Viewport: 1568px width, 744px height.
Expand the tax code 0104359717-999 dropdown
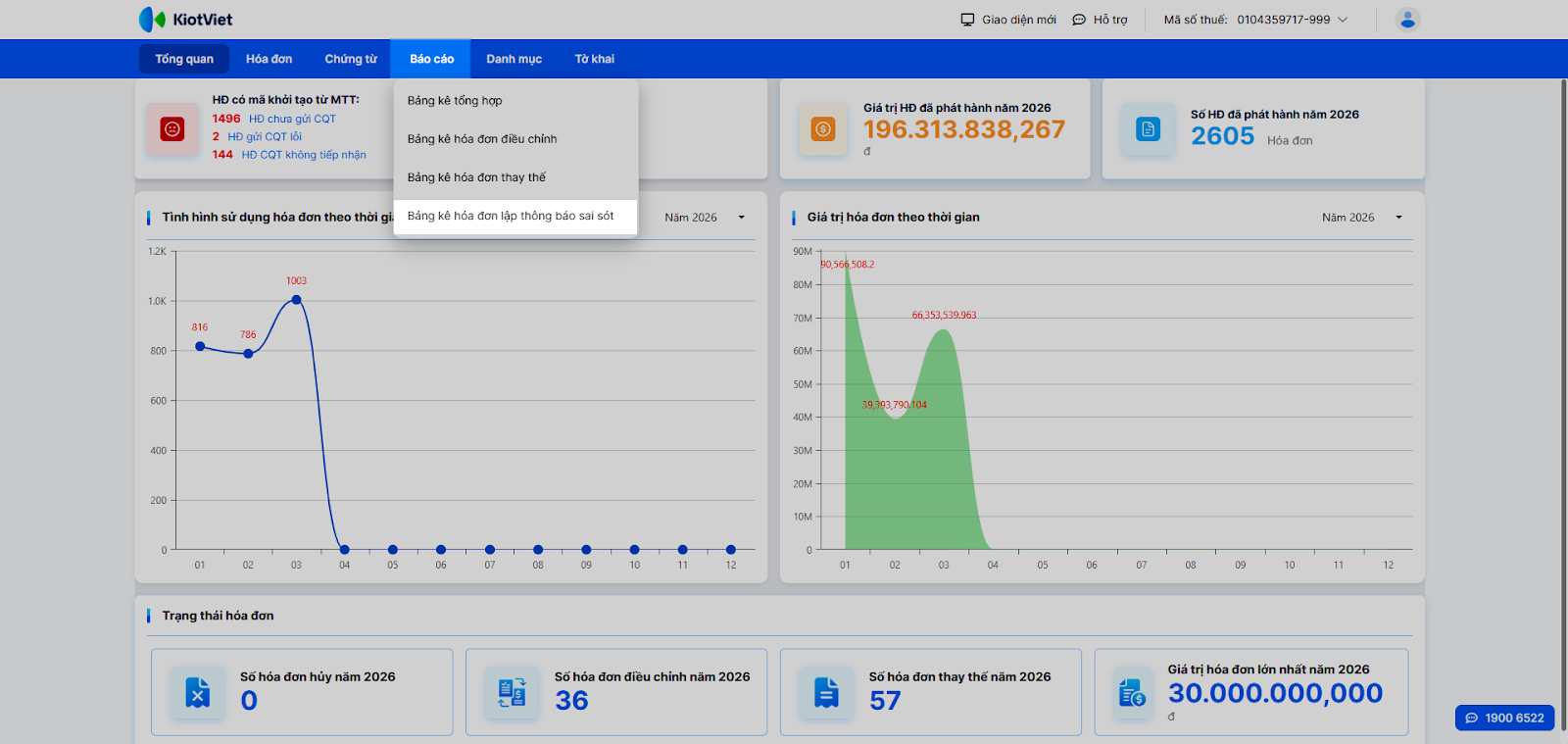[x=1343, y=20]
